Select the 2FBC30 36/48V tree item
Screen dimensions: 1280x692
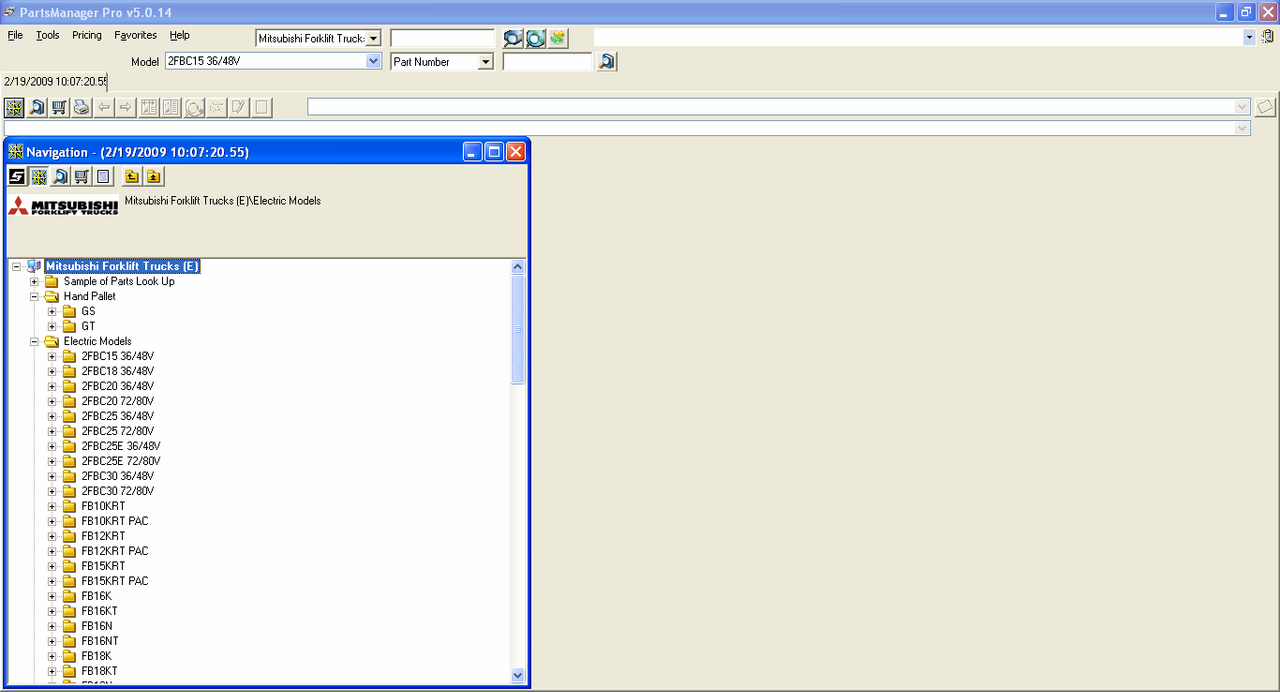pyautogui.click(x=118, y=476)
